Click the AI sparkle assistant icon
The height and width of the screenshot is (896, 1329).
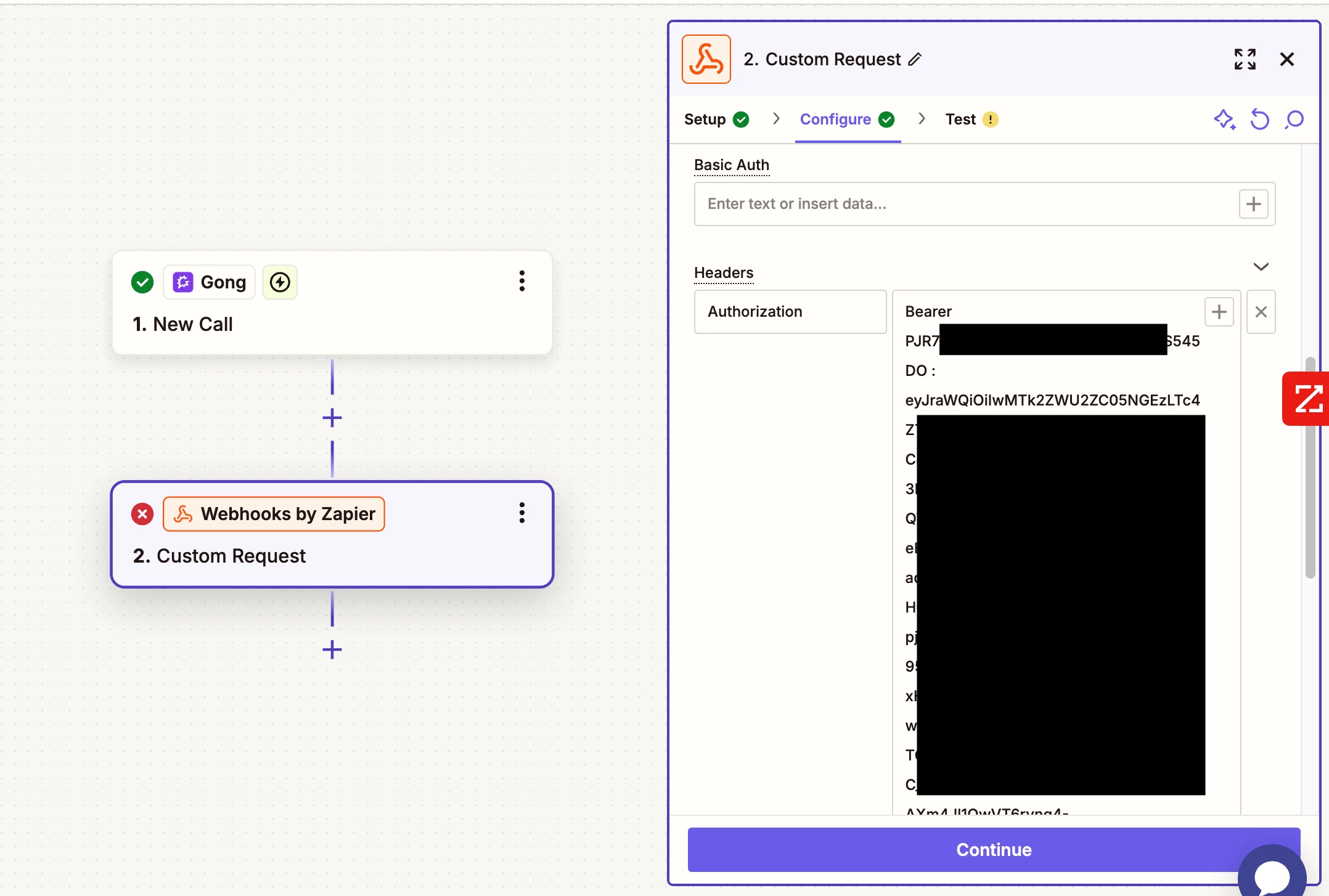coord(1224,119)
